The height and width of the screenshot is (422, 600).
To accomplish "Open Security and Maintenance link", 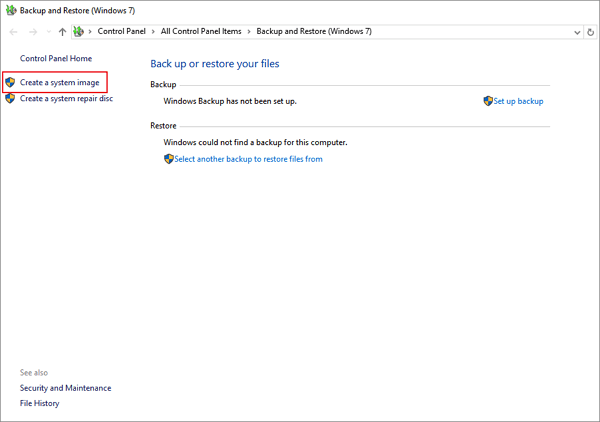I will click(65, 388).
